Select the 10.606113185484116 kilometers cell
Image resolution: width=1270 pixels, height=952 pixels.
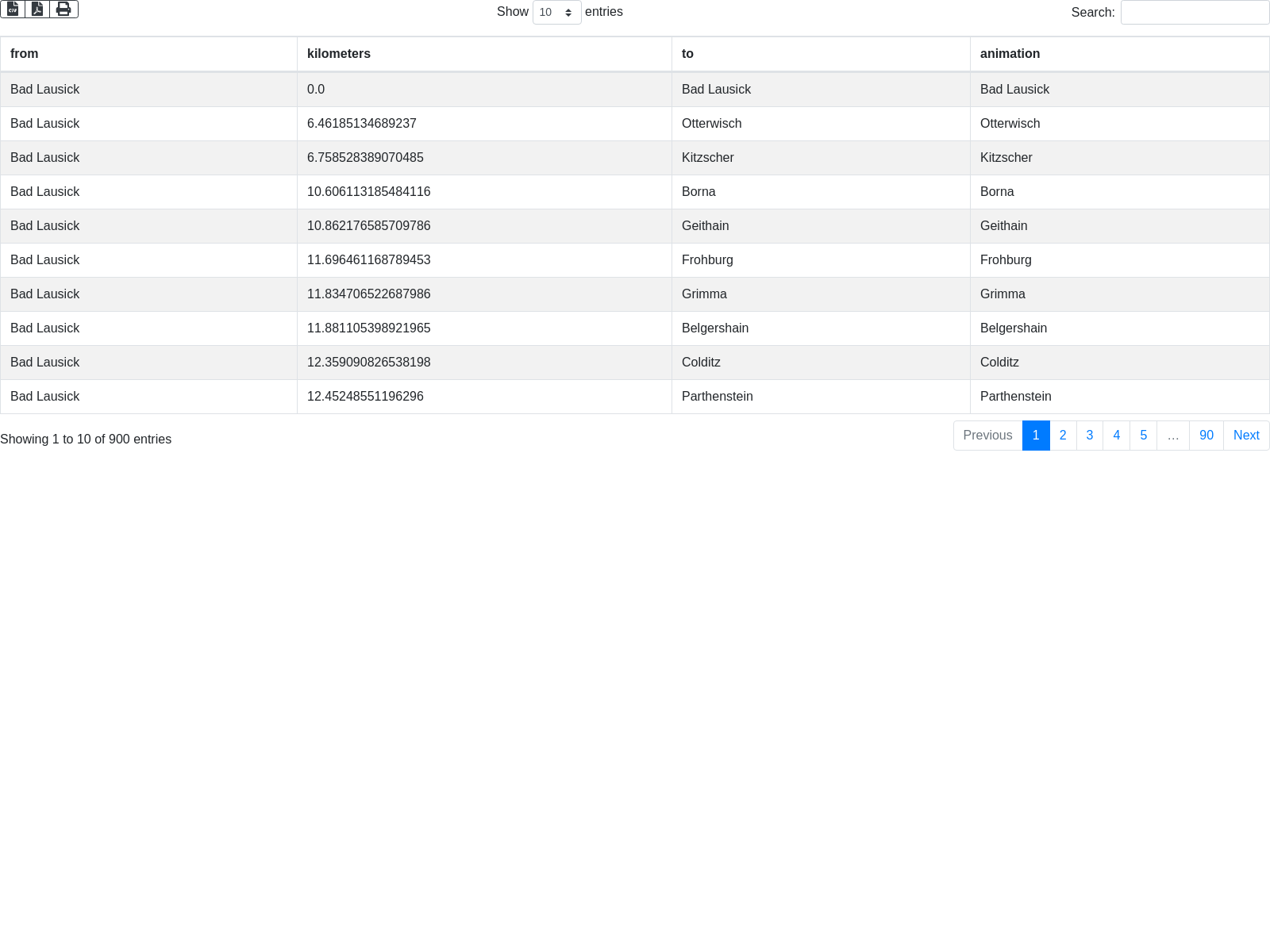point(369,192)
